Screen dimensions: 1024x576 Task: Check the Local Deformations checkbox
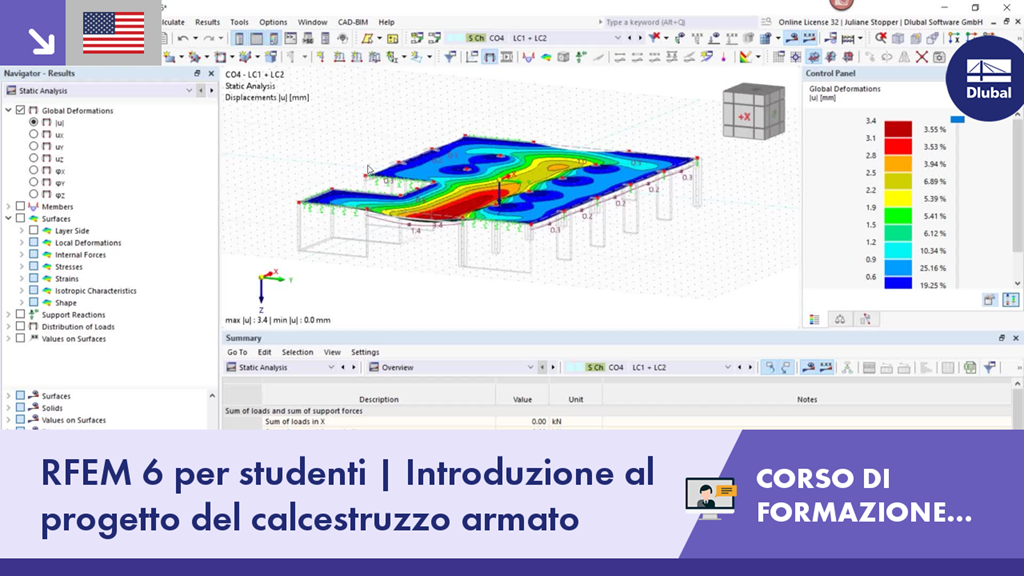(x=33, y=242)
